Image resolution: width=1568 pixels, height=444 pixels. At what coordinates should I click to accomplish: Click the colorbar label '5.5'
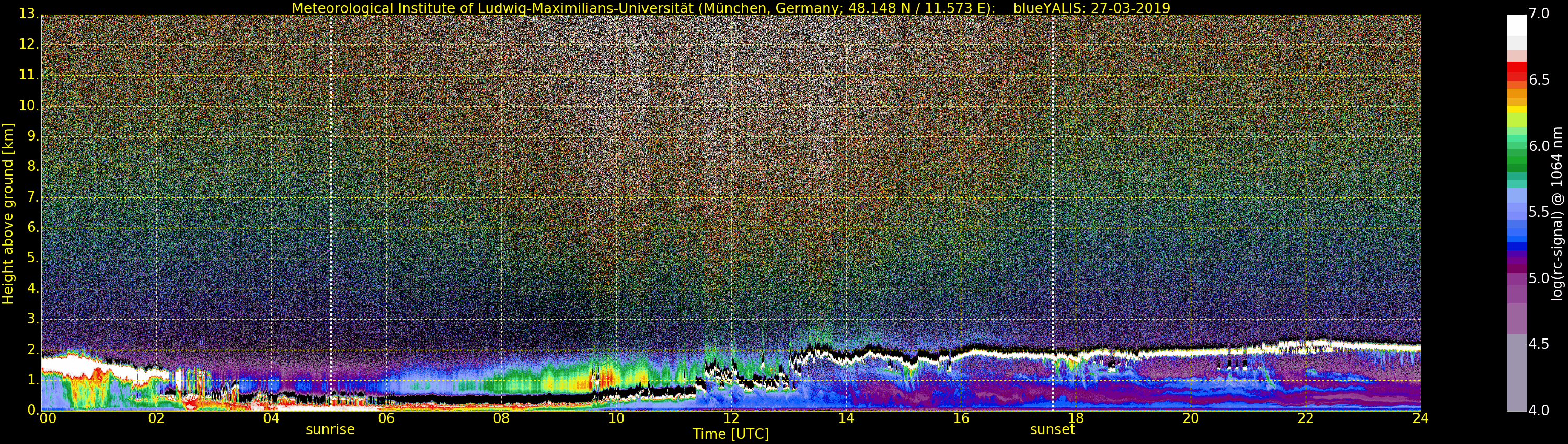pos(1539,212)
